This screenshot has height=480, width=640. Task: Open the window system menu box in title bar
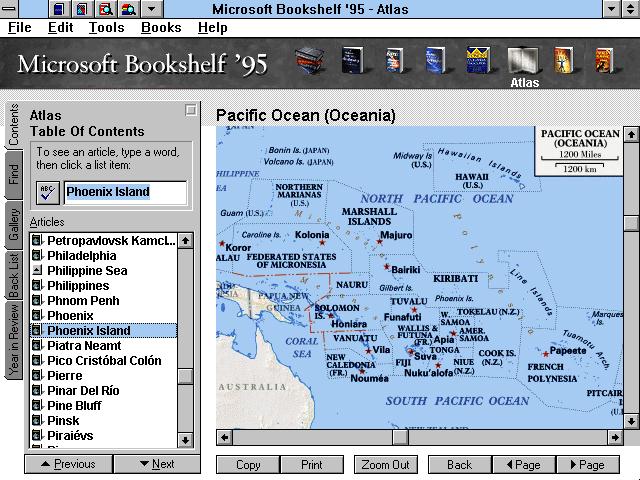tap(9, 9)
